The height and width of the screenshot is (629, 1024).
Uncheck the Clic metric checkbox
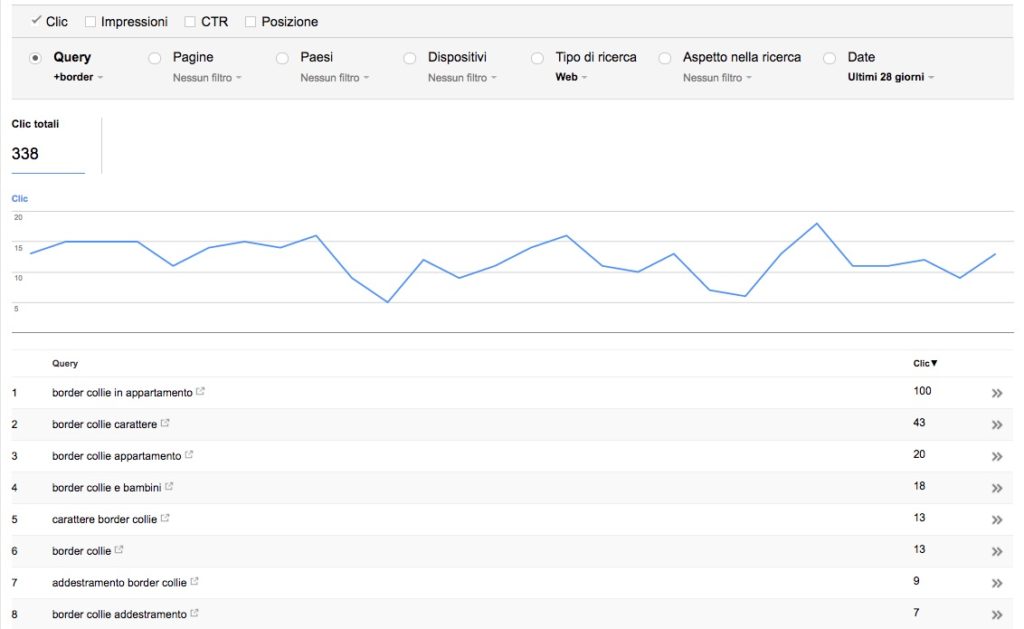(35, 21)
